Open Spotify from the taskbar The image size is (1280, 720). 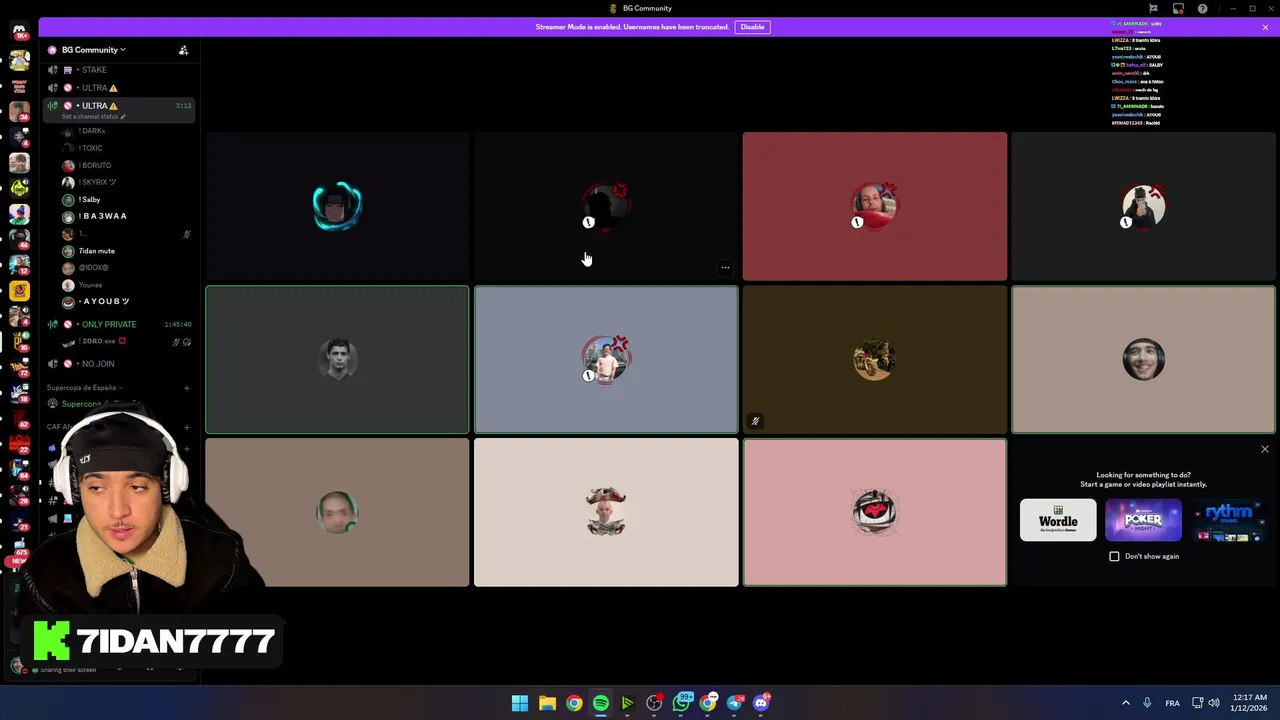tap(600, 703)
